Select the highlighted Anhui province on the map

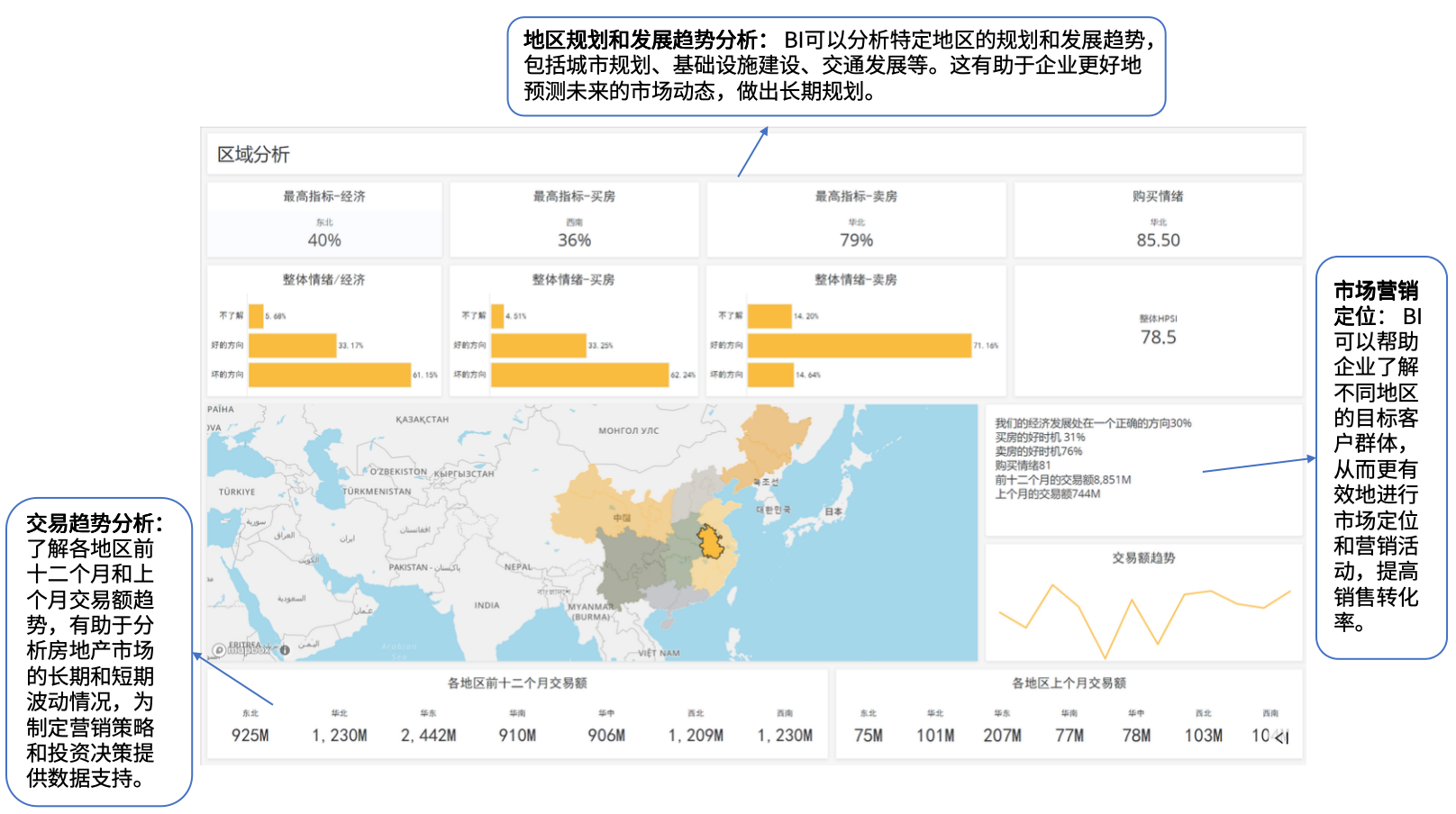click(x=712, y=542)
